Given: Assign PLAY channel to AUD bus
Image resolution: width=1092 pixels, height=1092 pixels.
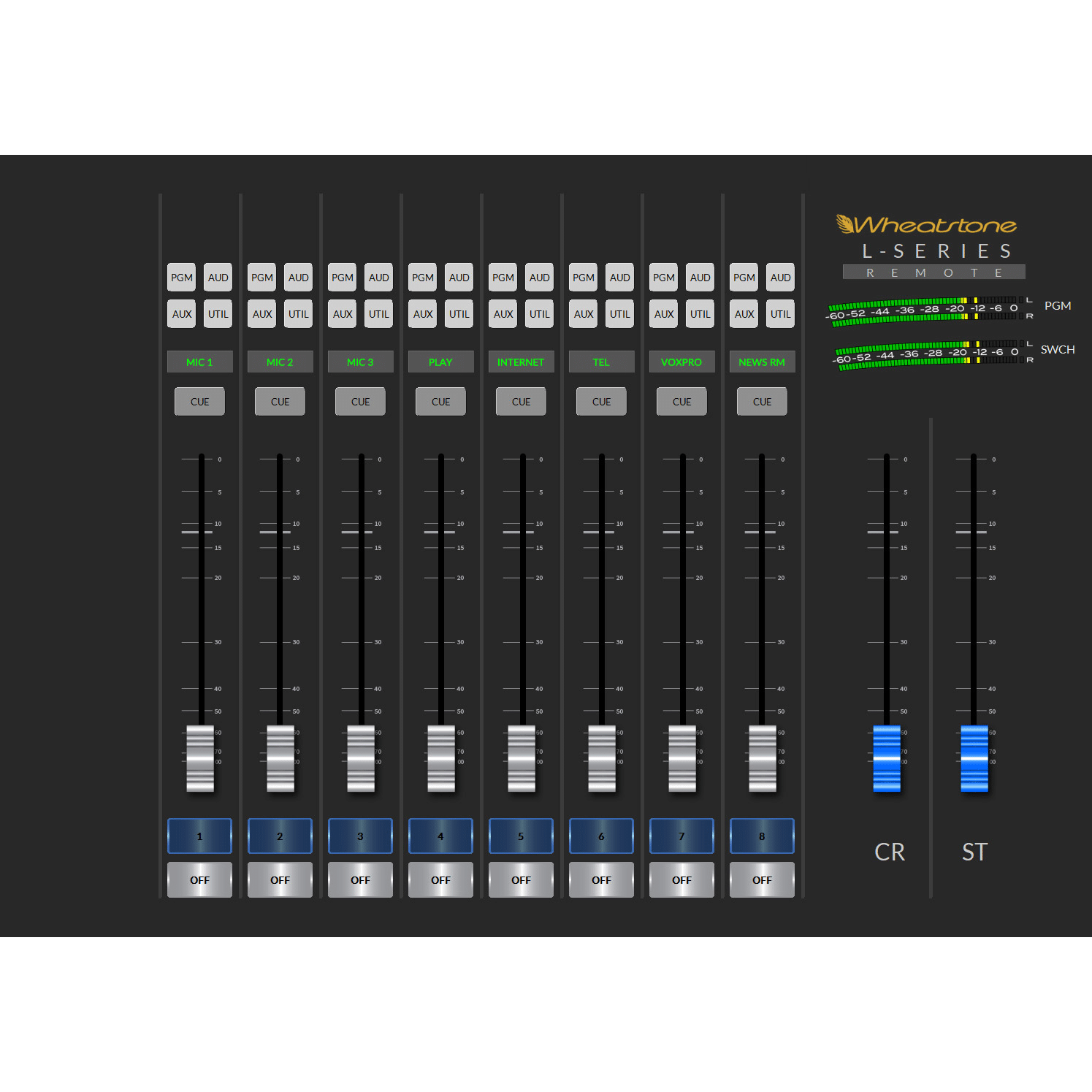Looking at the screenshot, I should [x=459, y=278].
